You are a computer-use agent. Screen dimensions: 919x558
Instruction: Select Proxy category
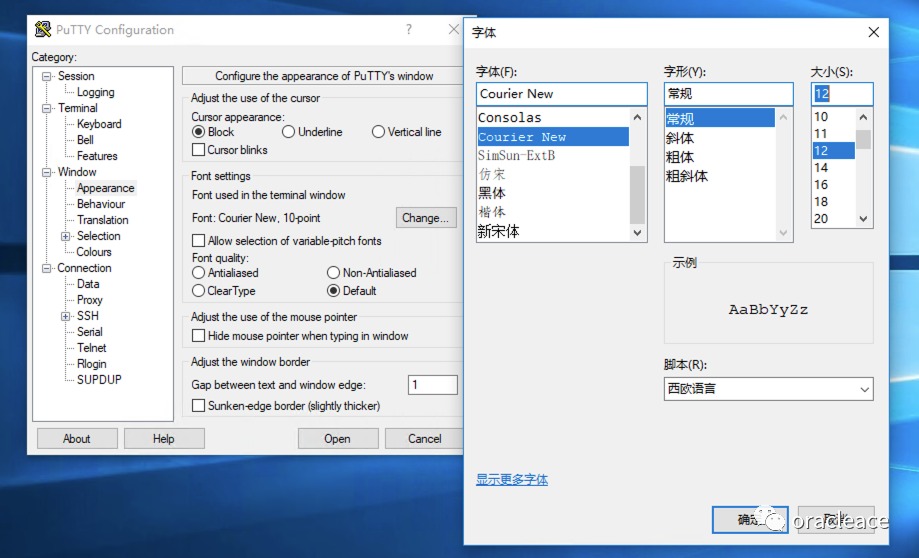[90, 300]
